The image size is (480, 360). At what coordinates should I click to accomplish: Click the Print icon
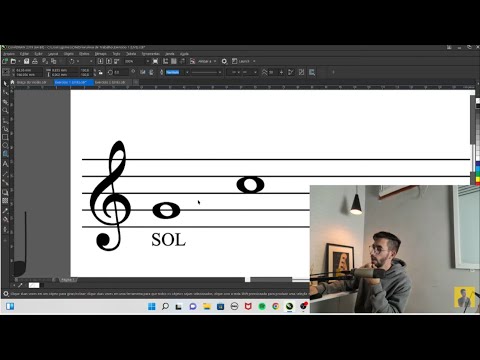pos(35,61)
